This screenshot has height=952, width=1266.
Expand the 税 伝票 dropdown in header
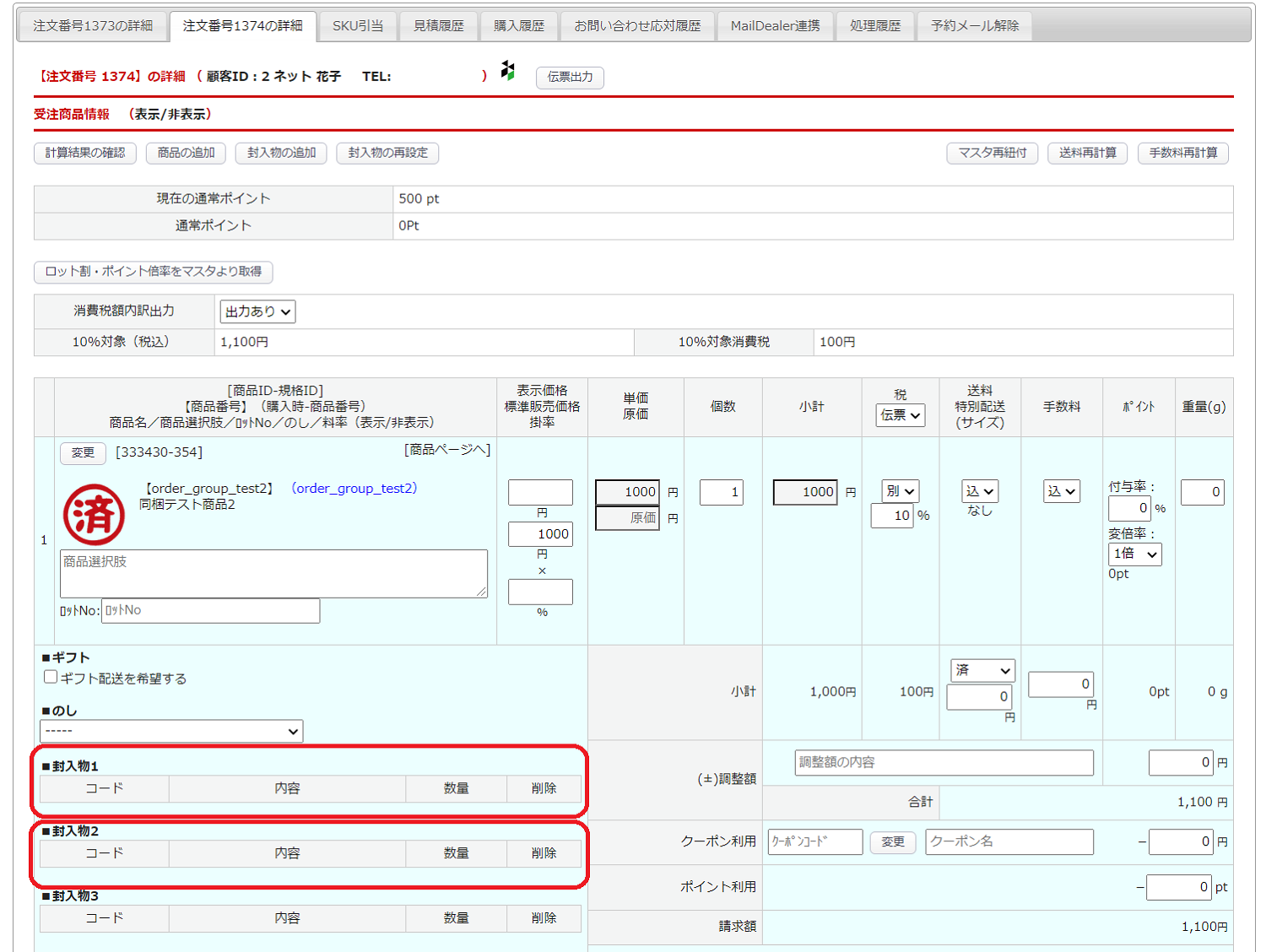tap(900, 415)
